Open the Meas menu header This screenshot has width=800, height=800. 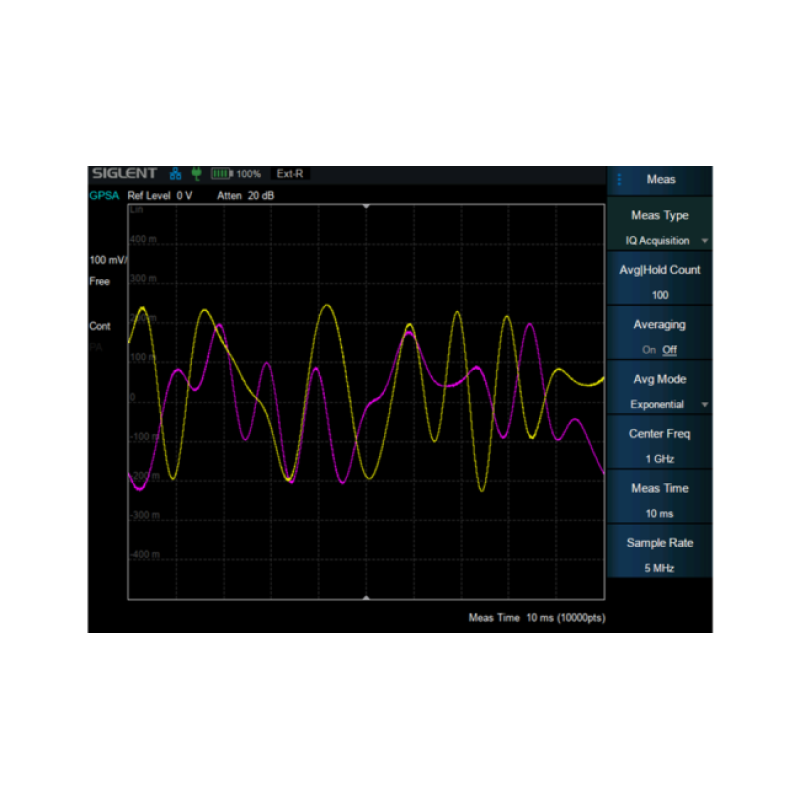click(661, 180)
